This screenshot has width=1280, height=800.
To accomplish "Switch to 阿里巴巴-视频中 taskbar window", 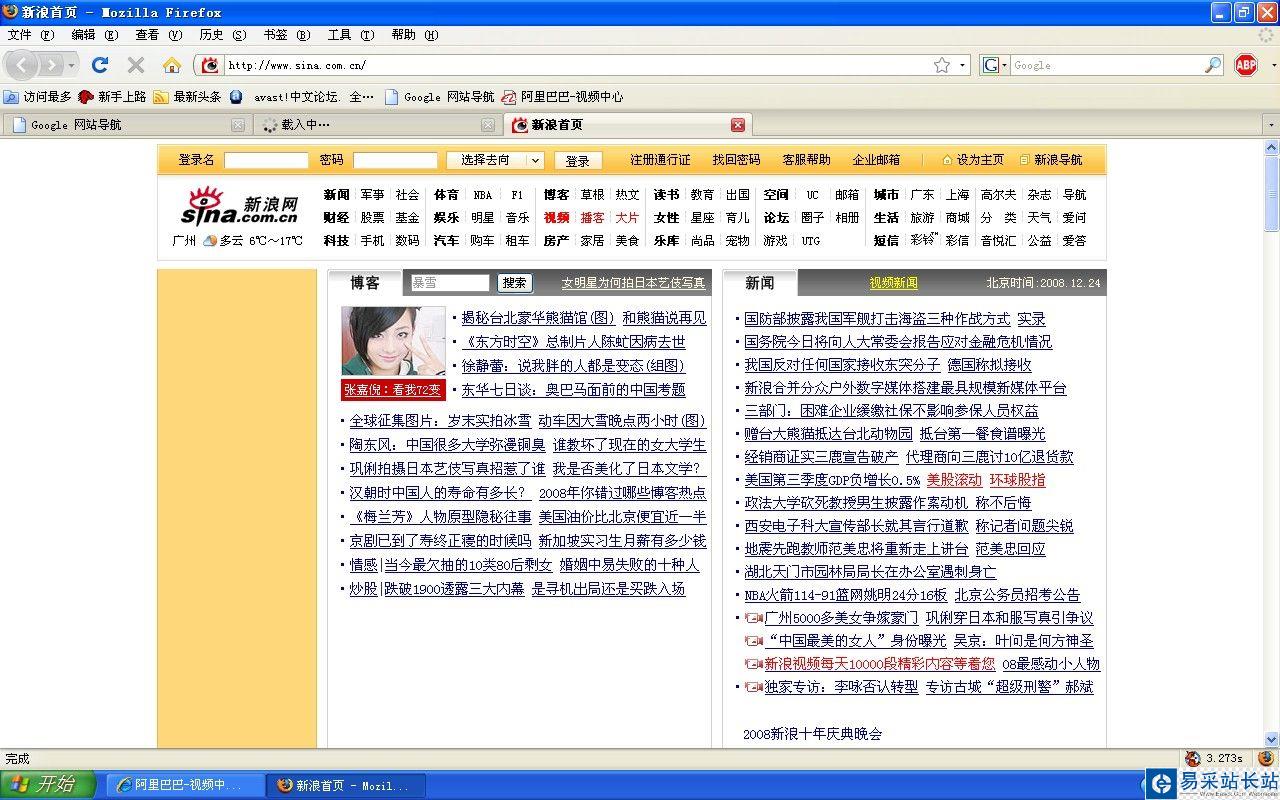I will (186, 785).
